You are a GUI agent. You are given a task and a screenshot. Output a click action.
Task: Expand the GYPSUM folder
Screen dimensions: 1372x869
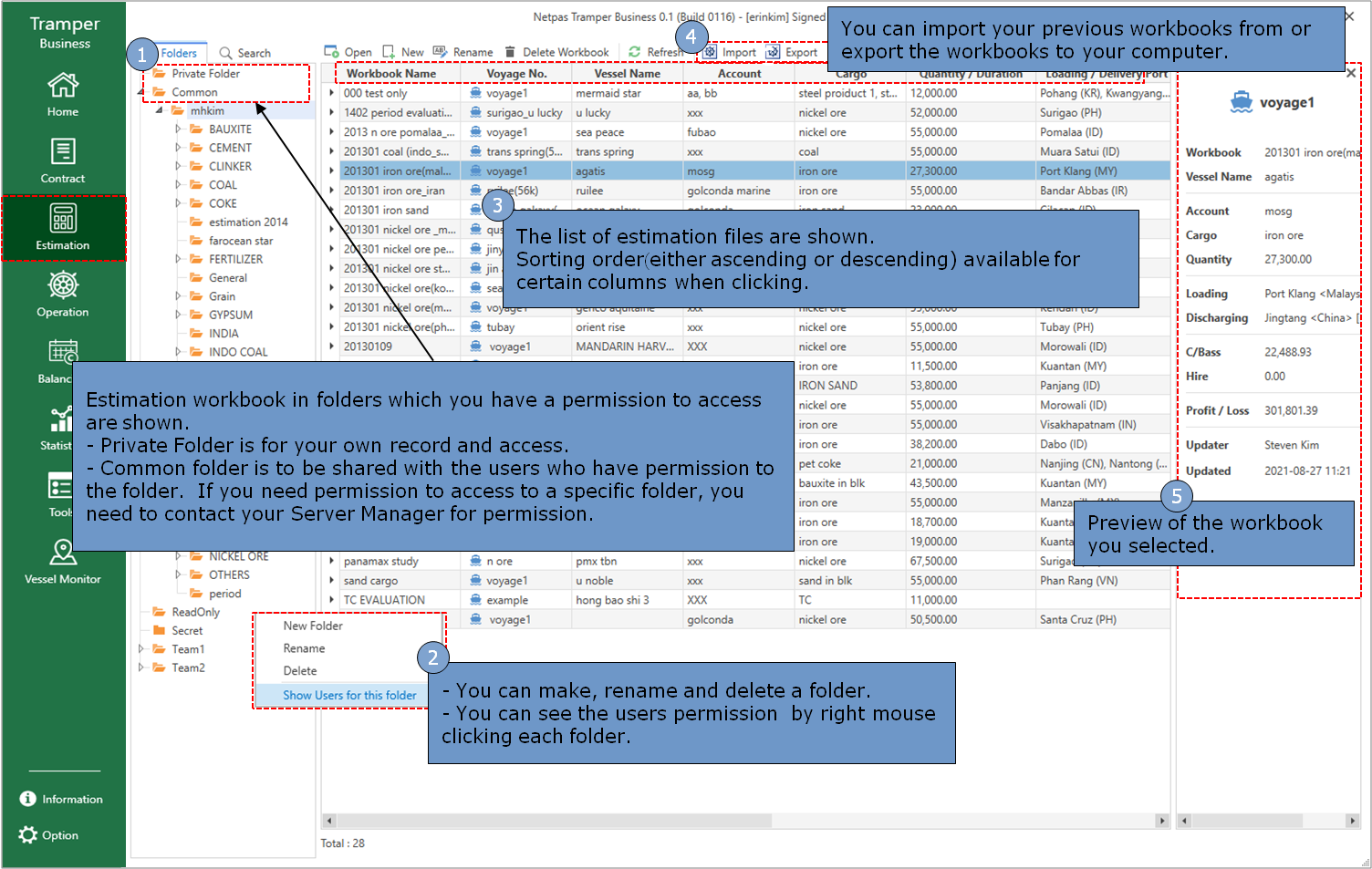point(178,315)
